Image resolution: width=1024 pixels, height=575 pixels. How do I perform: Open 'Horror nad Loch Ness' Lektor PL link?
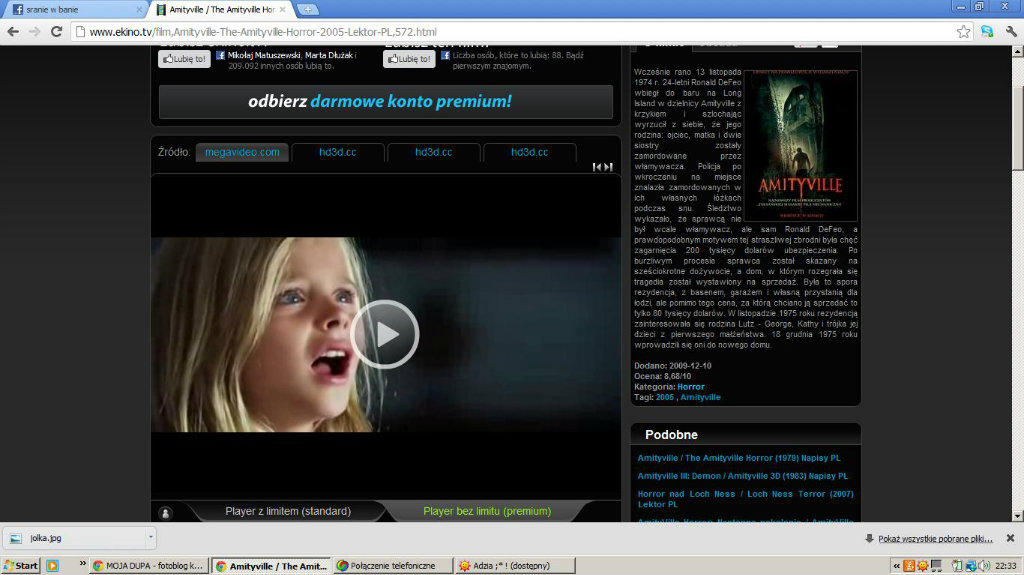(x=745, y=499)
